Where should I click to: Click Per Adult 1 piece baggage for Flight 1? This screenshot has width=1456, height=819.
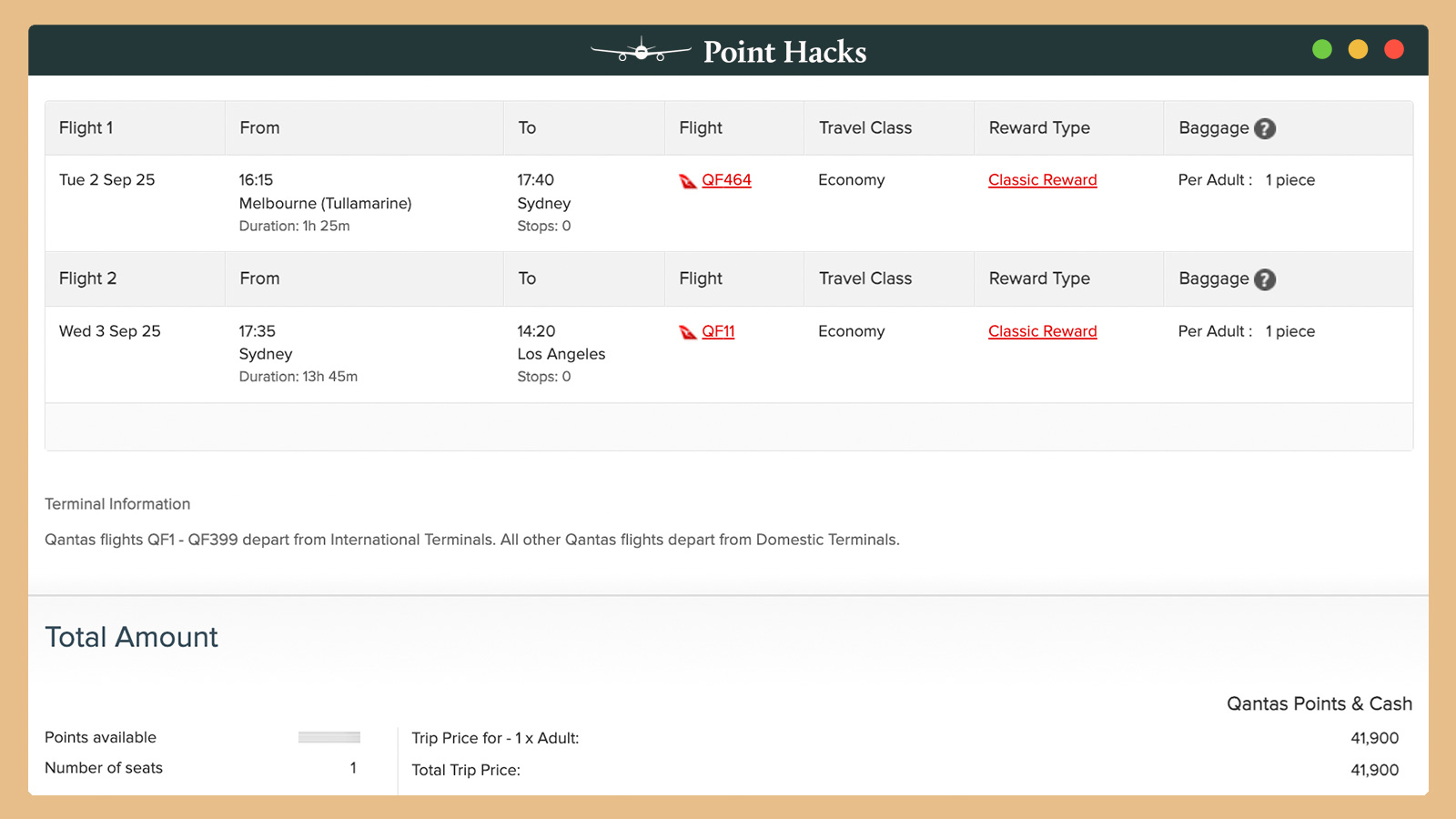tap(1247, 180)
